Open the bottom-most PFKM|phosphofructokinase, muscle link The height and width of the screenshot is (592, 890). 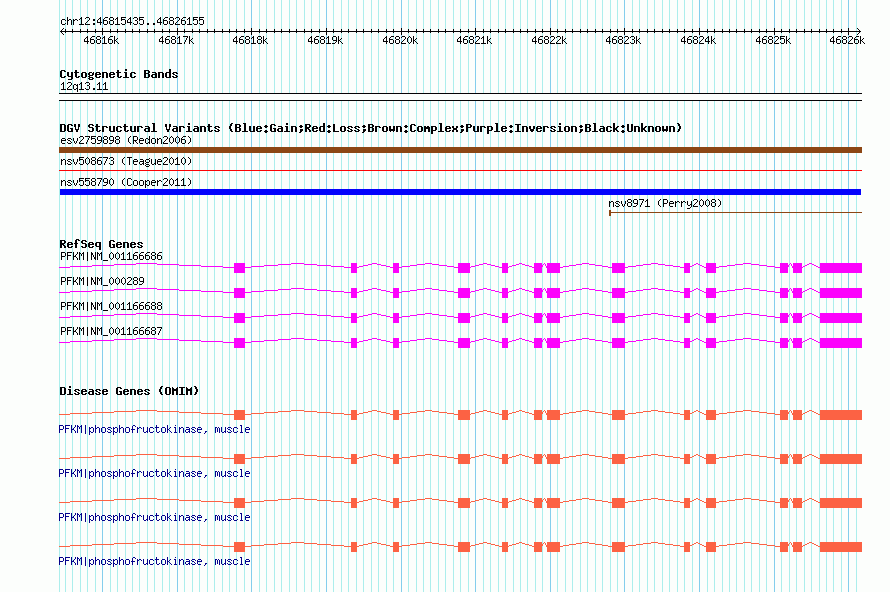(154, 561)
